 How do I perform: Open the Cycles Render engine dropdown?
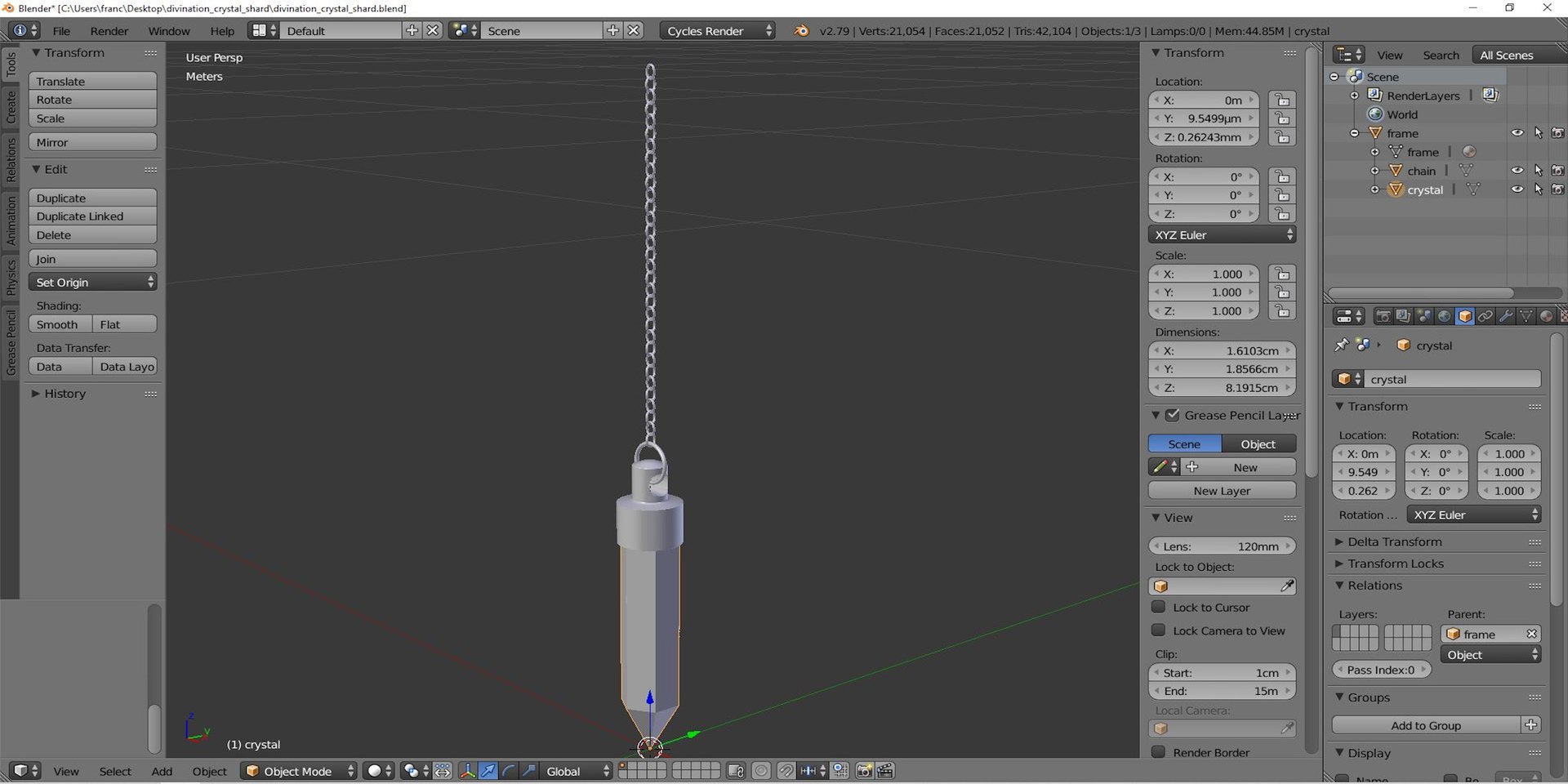(718, 31)
